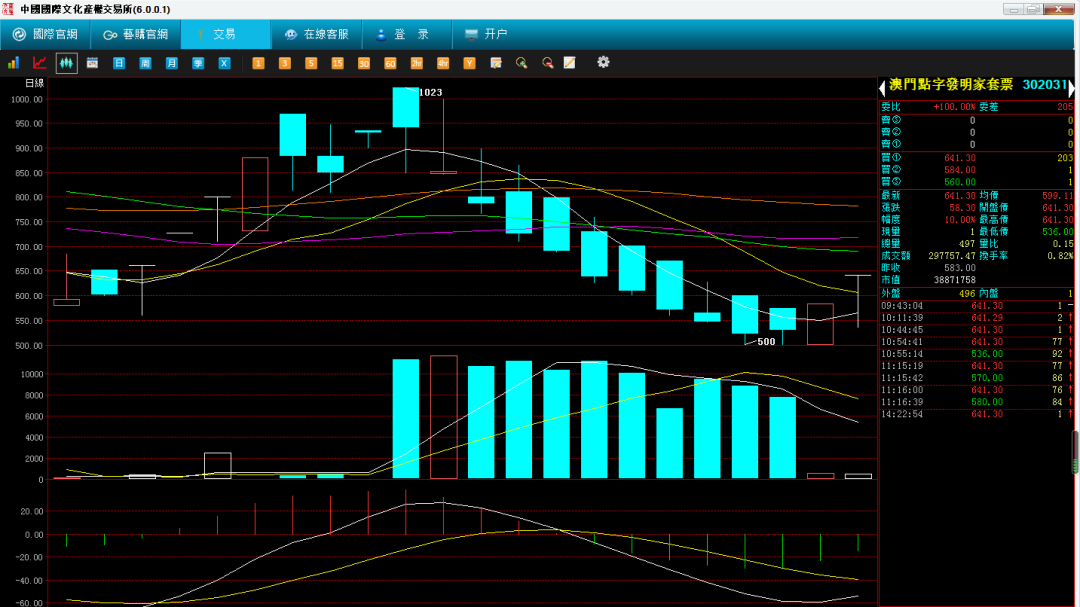
Task: Switch to the 交易 tab
Action: click(x=226, y=34)
